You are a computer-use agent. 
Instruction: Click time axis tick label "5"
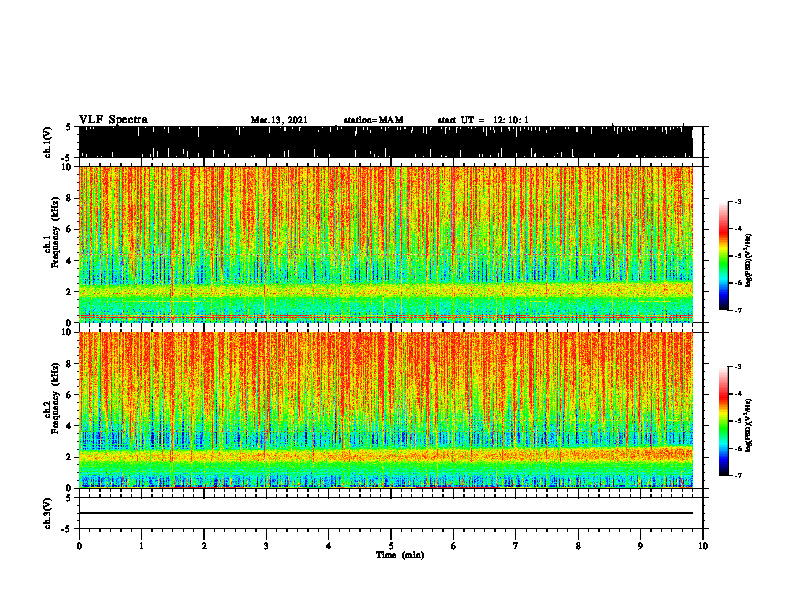pyautogui.click(x=391, y=546)
